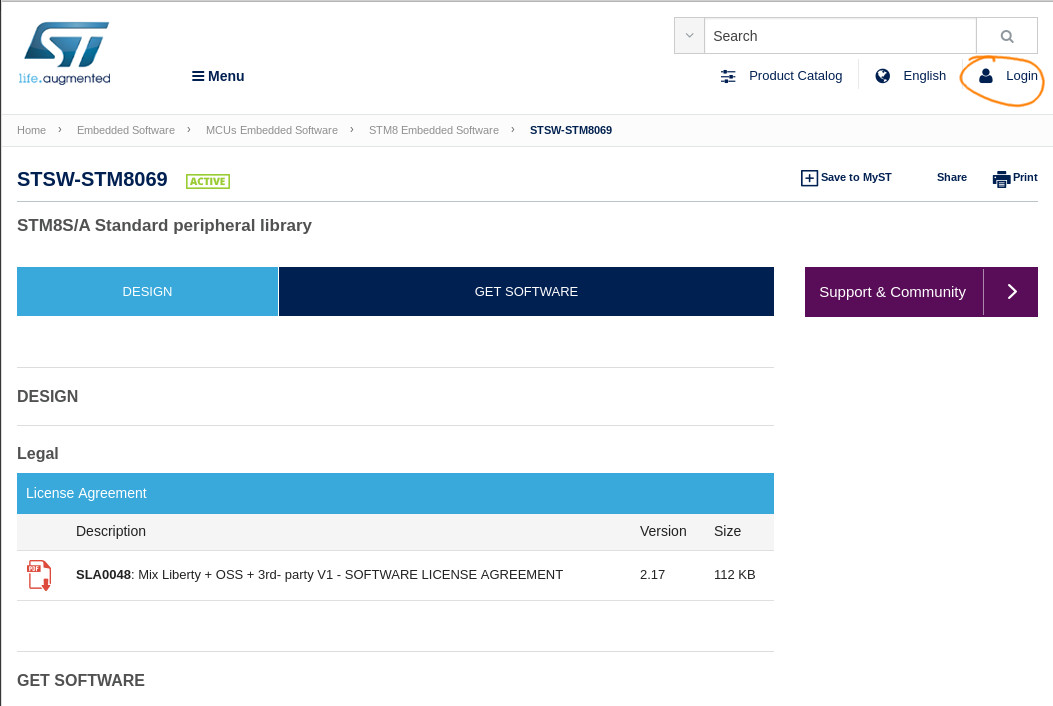1053x706 pixels.
Task: Open the search category dropdown arrow
Action: tap(689, 36)
